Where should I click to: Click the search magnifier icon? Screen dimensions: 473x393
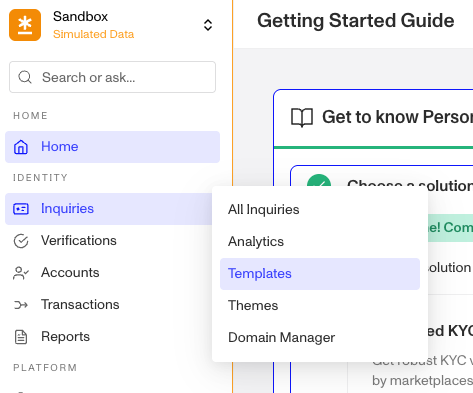tap(25, 77)
